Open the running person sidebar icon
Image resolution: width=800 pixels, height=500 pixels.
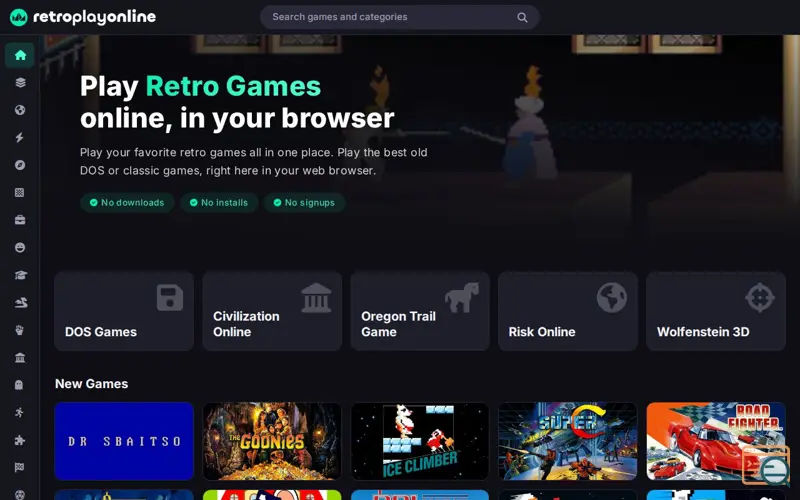point(20,413)
